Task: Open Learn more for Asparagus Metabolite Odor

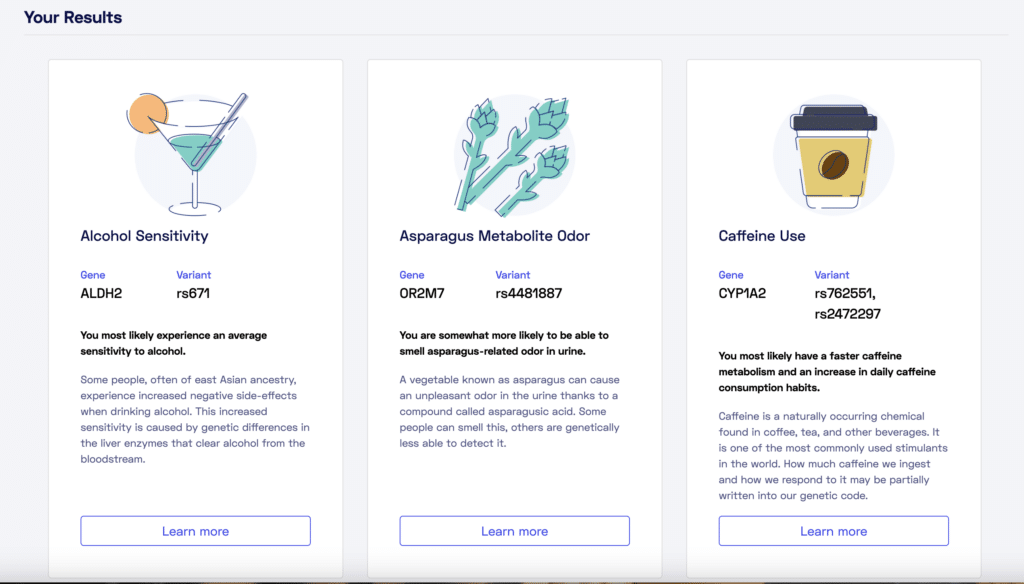Action: coord(514,531)
